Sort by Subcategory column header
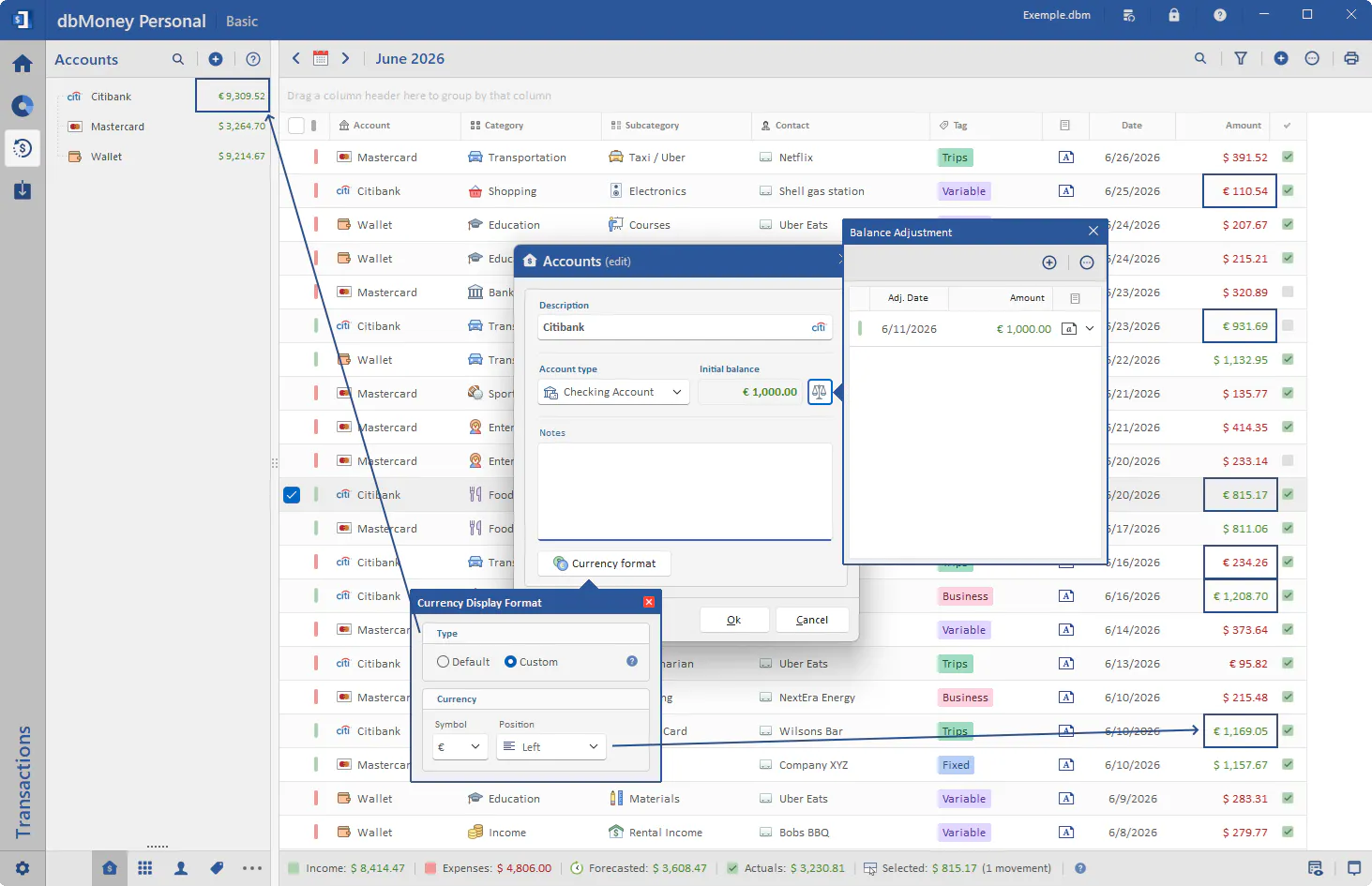 [652, 126]
